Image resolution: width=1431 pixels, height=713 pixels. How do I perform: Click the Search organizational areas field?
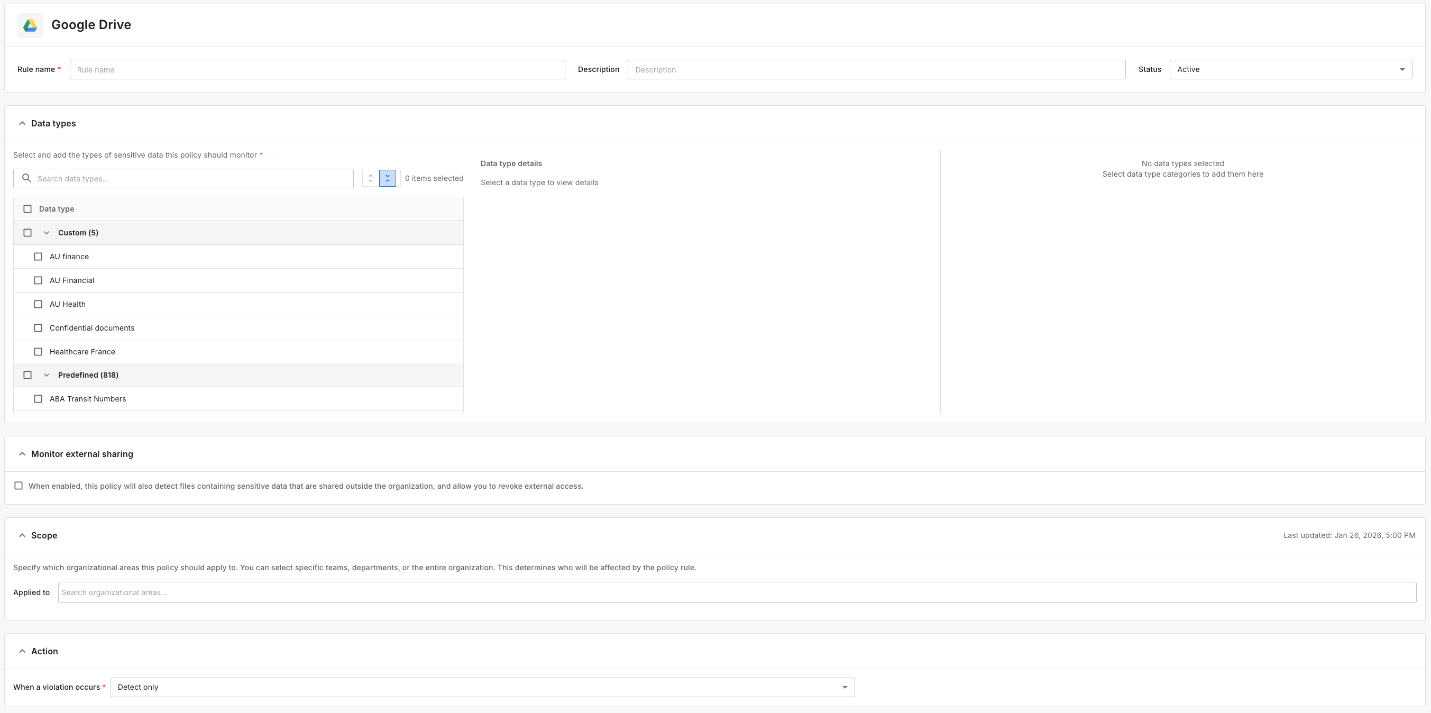[736, 593]
